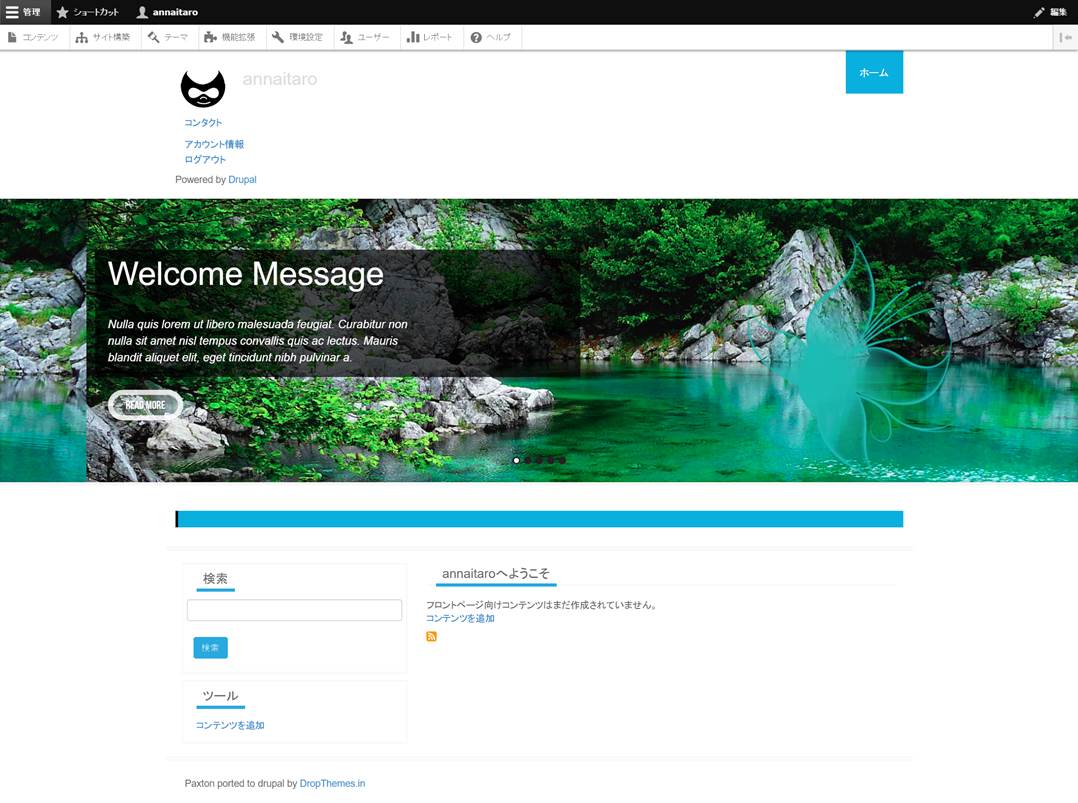The width and height of the screenshot is (1078, 803).
Task: Click the ツール block title
Action: [x=220, y=696]
